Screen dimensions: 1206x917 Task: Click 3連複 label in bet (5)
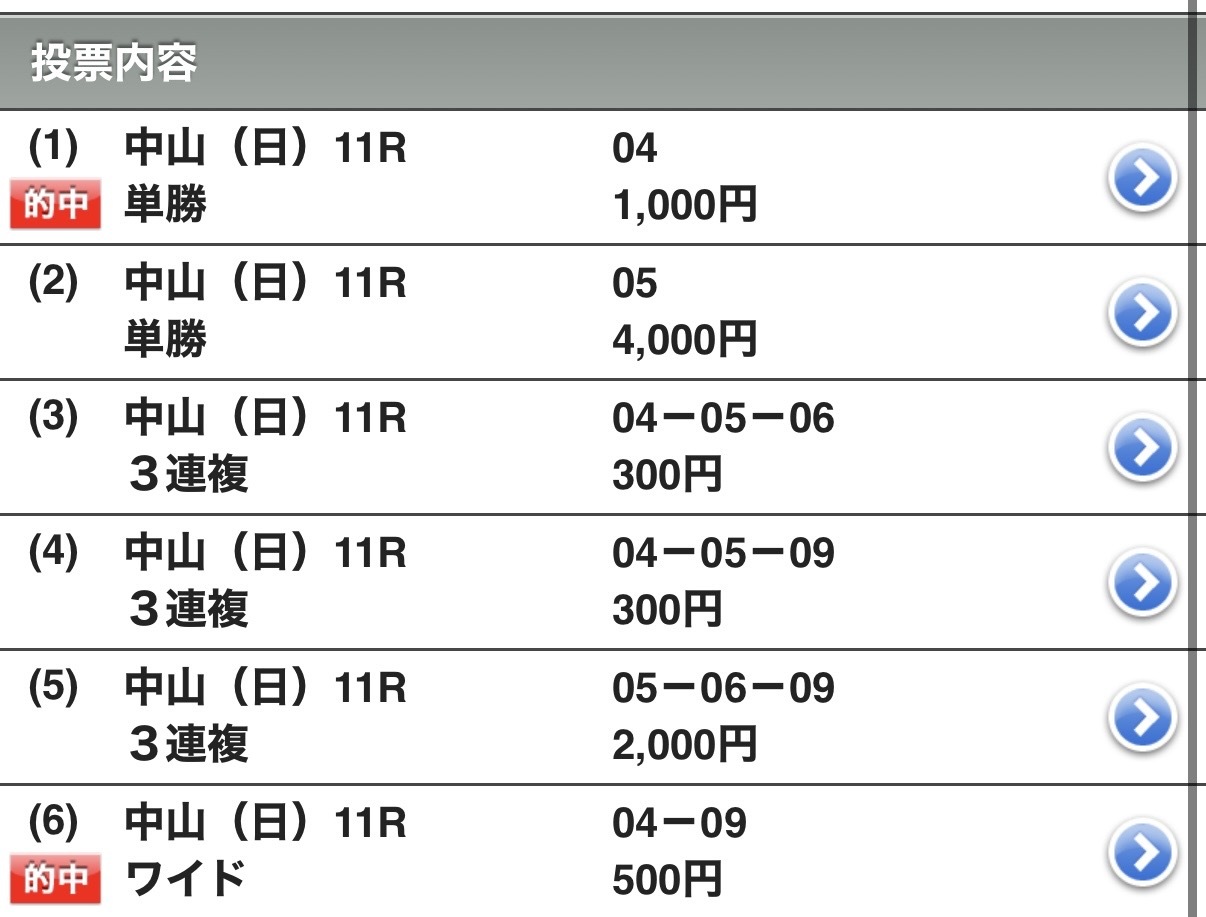(188, 745)
